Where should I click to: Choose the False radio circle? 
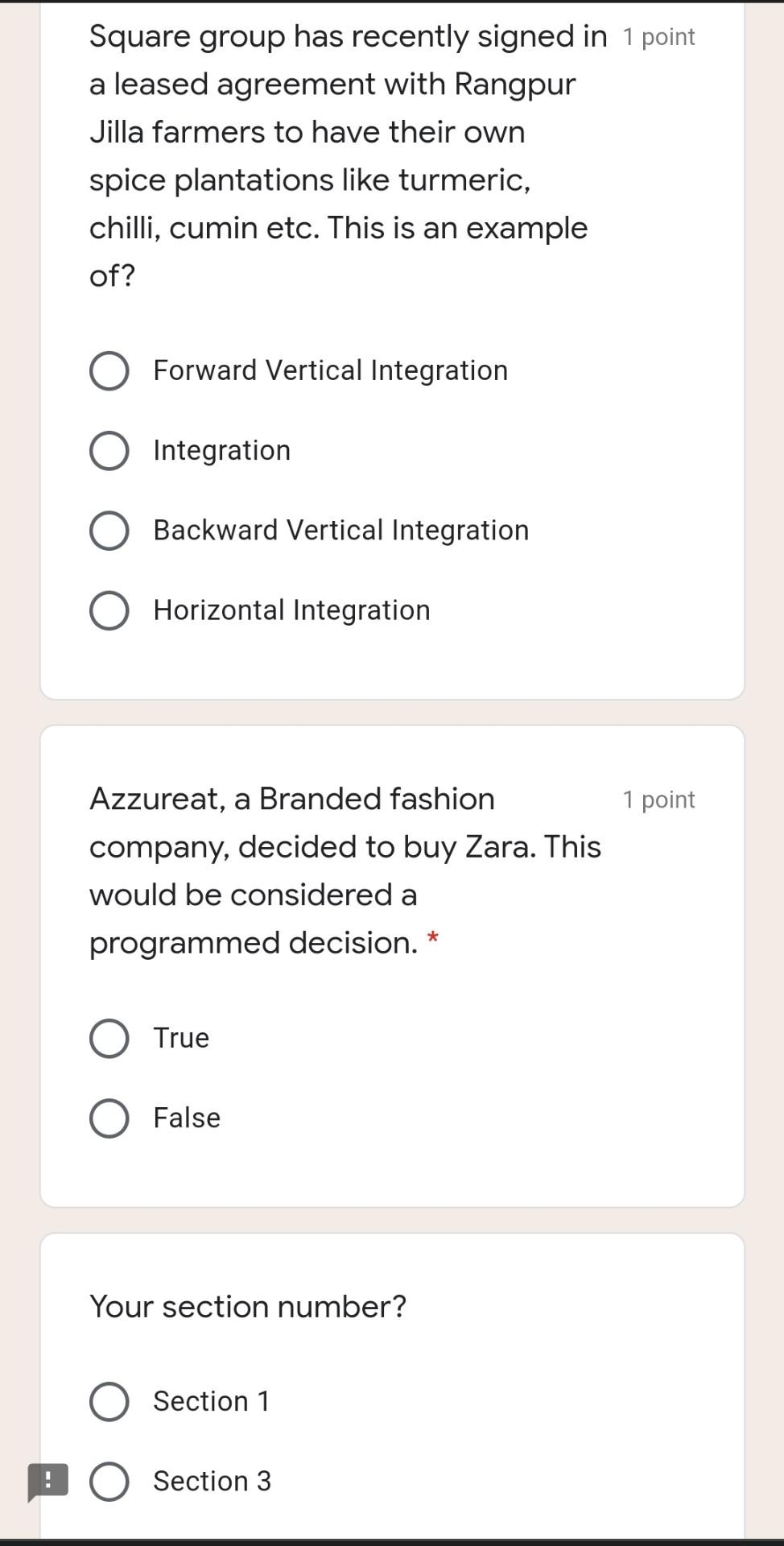coord(109,1118)
